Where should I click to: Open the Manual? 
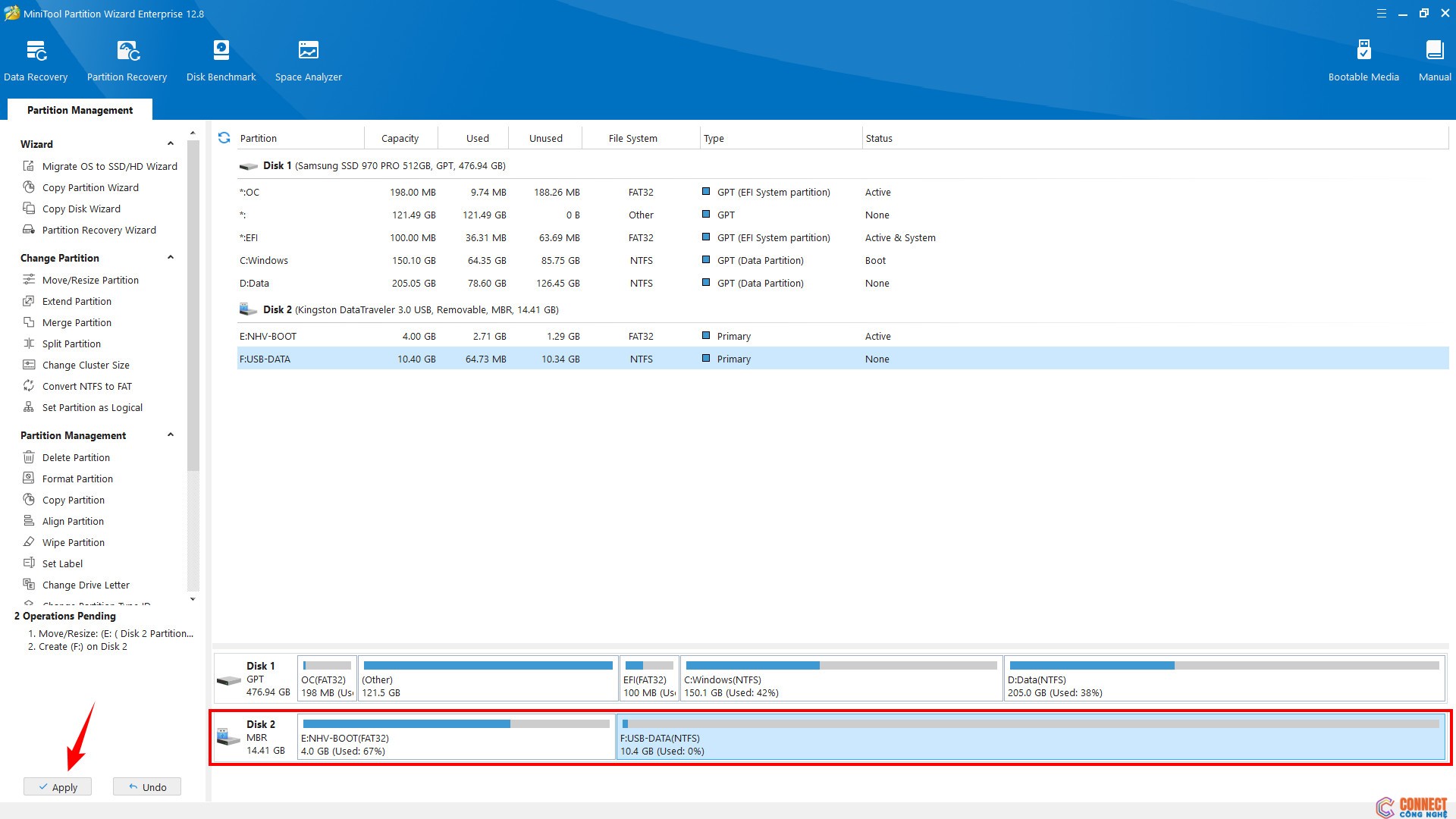point(1435,61)
